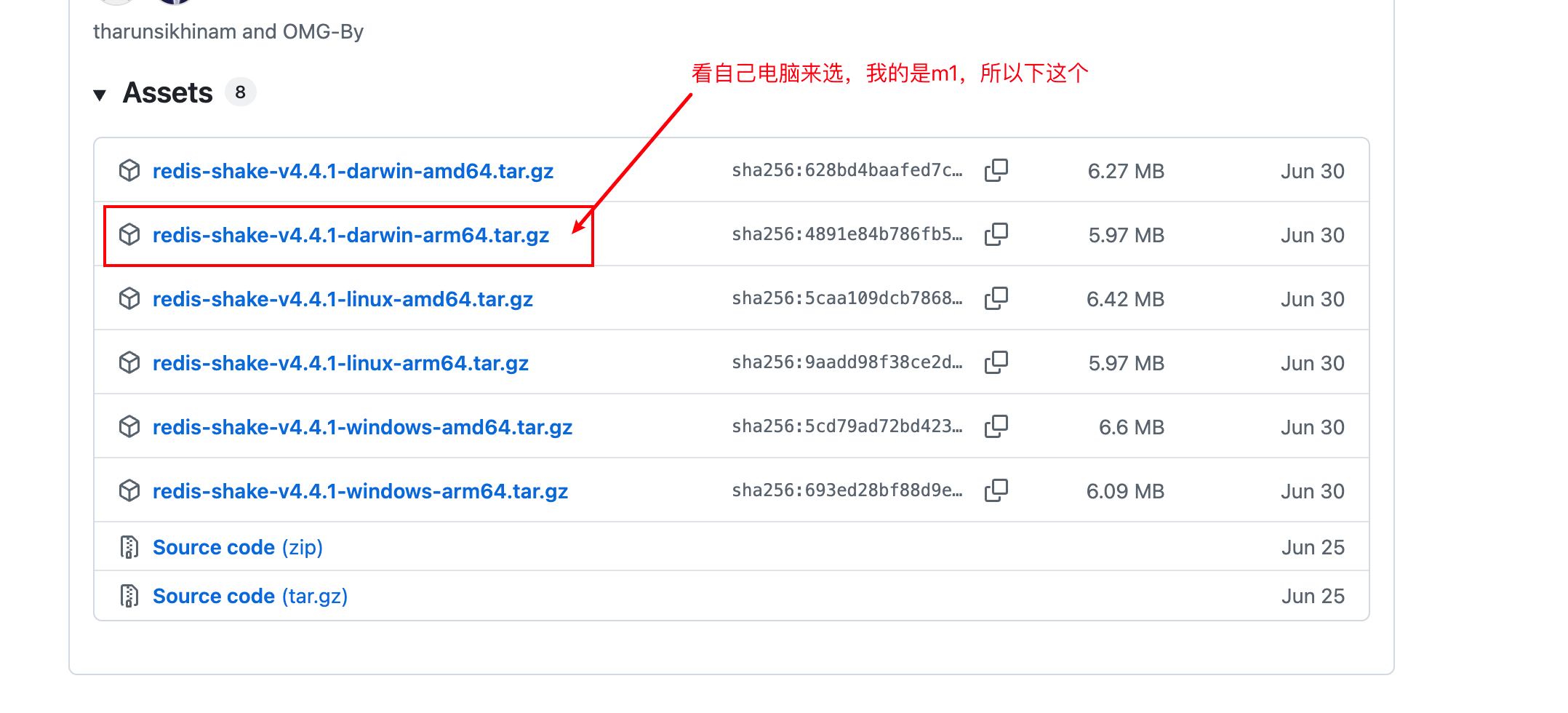Click Jun 30 date in darwin-amd64 row
The height and width of the screenshot is (713, 1568).
(x=1313, y=171)
